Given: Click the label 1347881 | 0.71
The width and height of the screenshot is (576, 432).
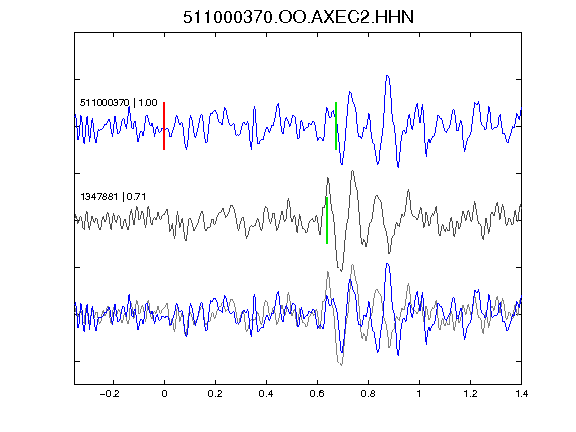Looking at the screenshot, I should point(113,197).
